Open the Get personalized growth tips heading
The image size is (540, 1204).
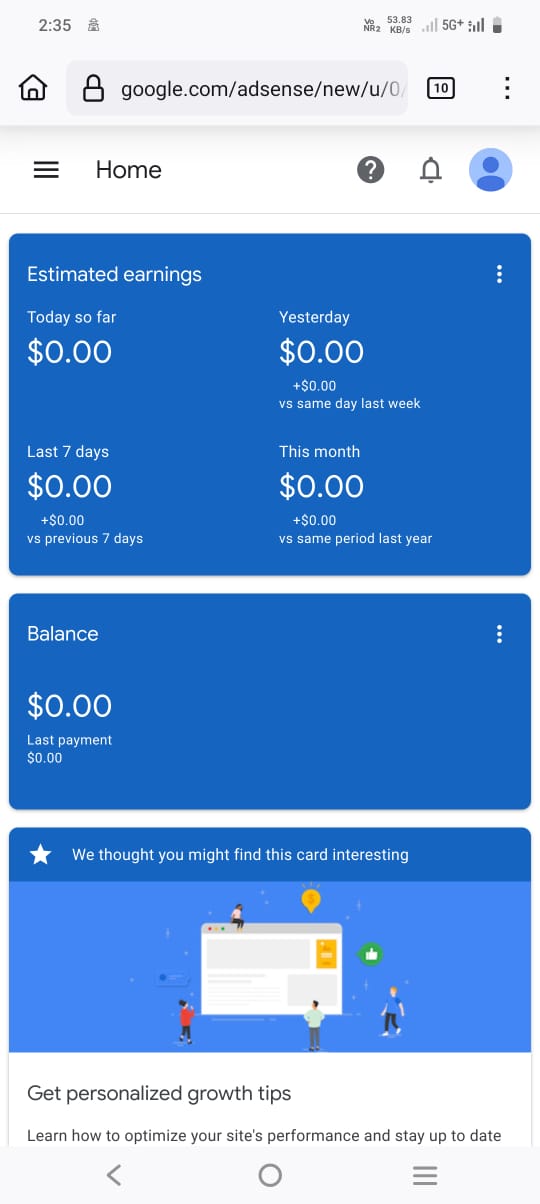159,1093
